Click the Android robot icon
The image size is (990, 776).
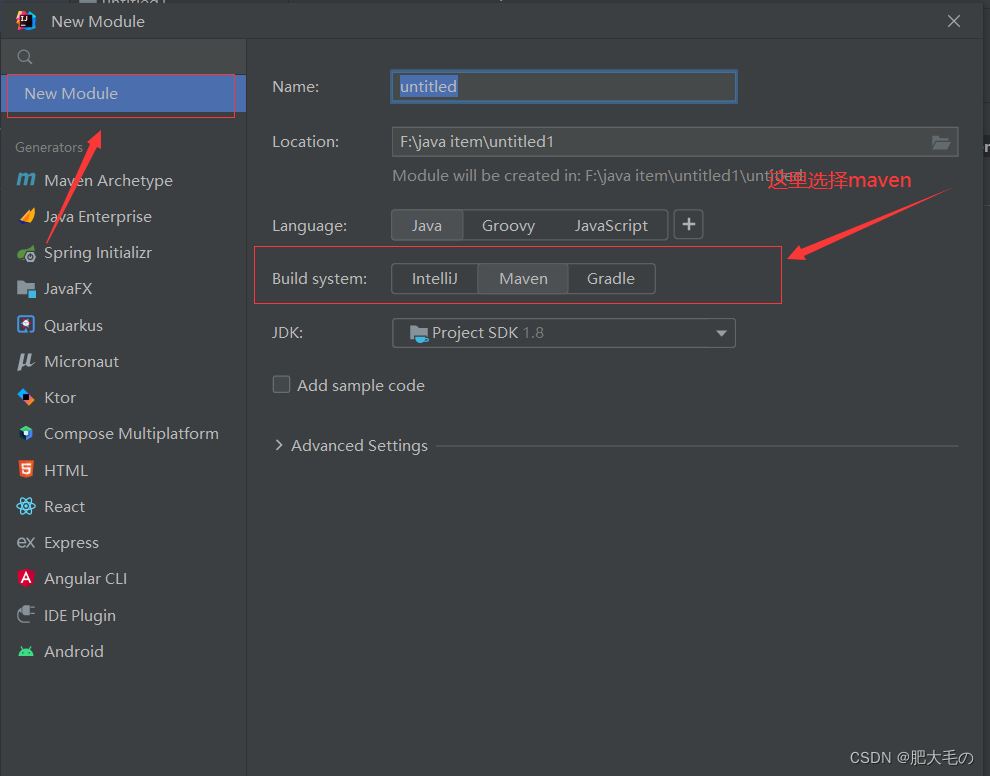(x=26, y=652)
